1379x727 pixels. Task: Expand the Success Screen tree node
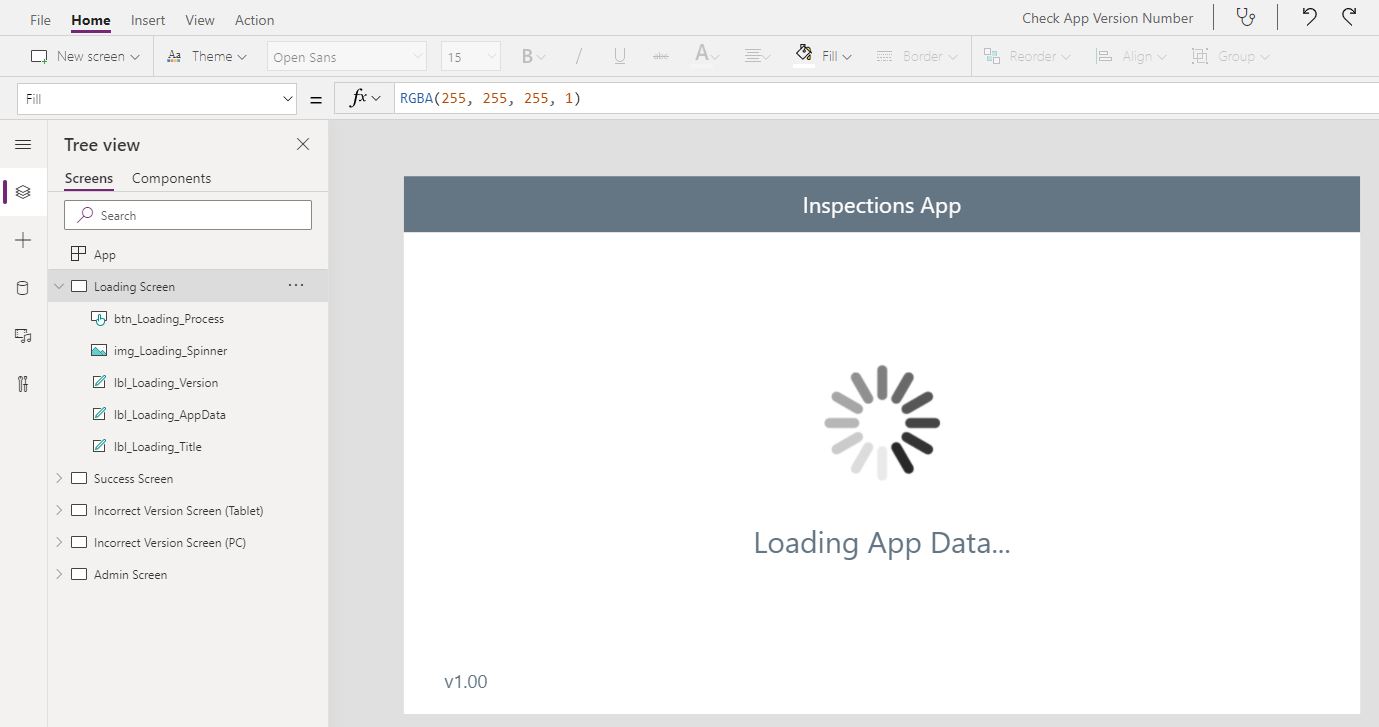click(x=59, y=478)
